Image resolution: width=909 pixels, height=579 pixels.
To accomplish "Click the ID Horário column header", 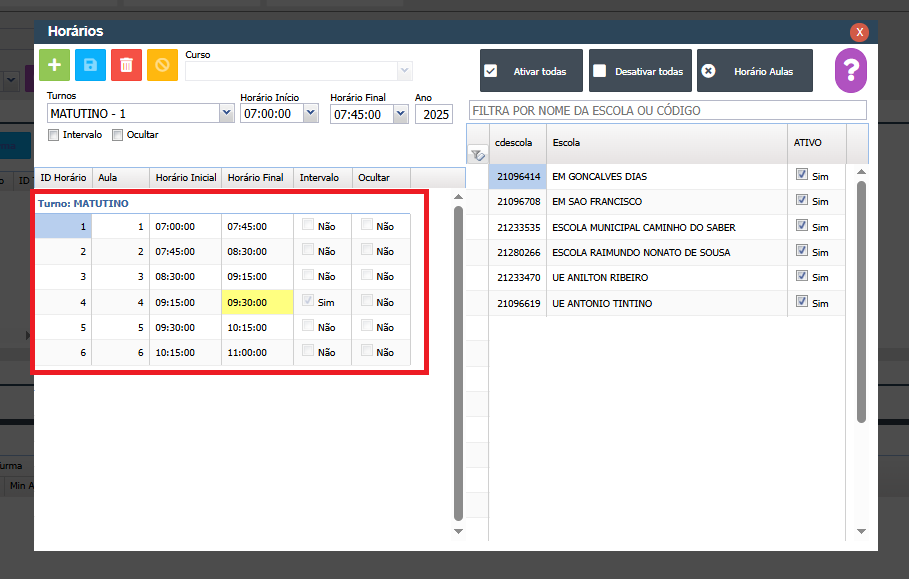I will [x=63, y=177].
